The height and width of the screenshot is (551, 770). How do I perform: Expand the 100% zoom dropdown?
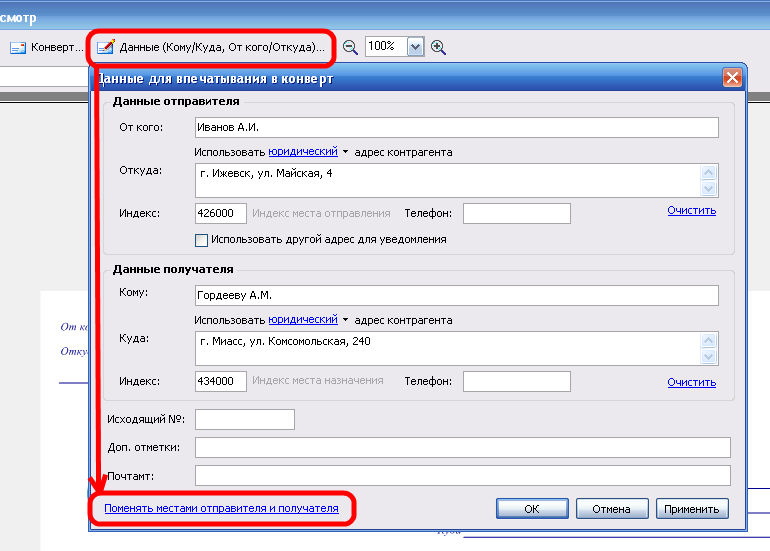(415, 47)
